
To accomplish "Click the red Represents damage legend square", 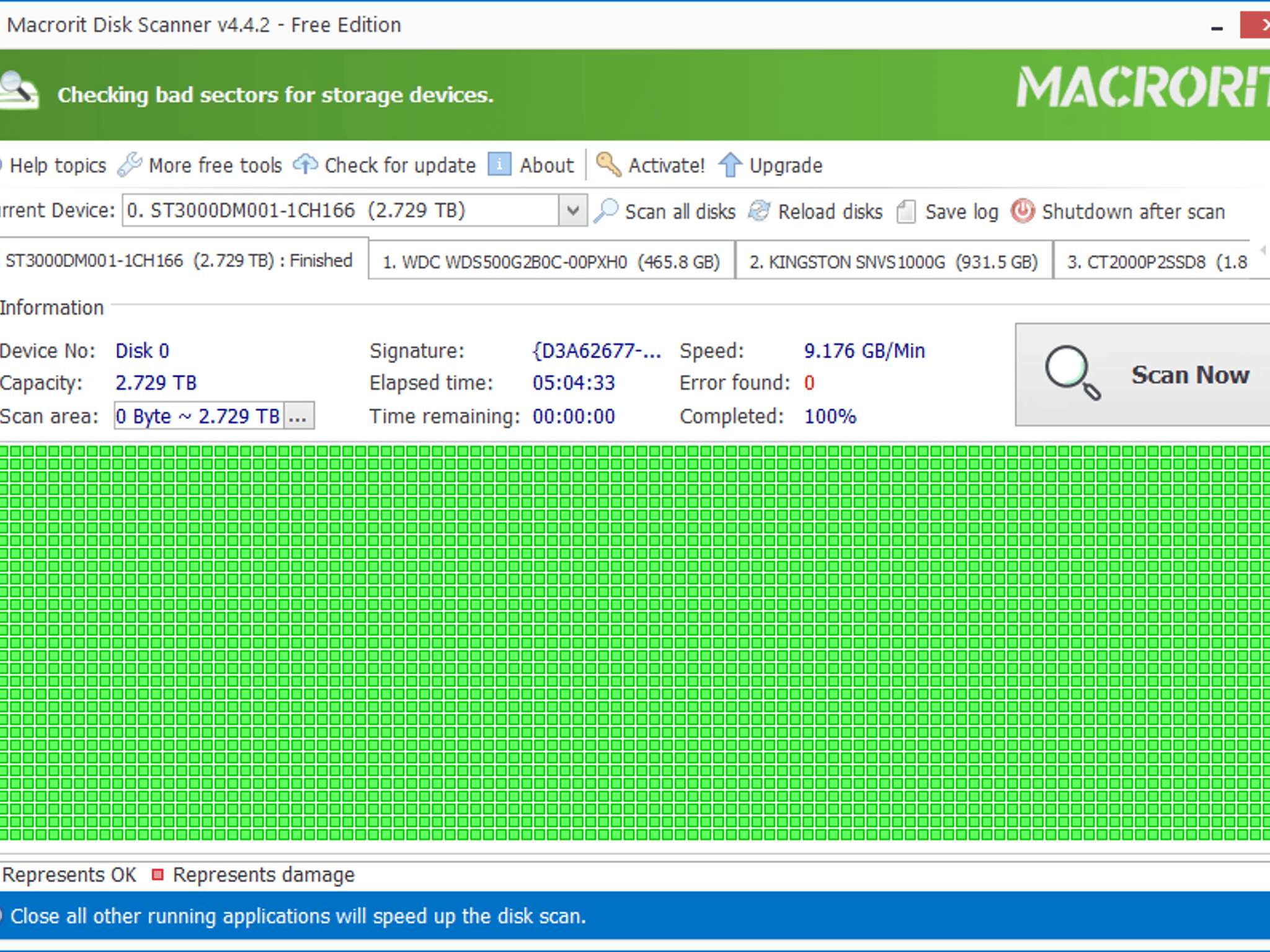I will 158,875.
